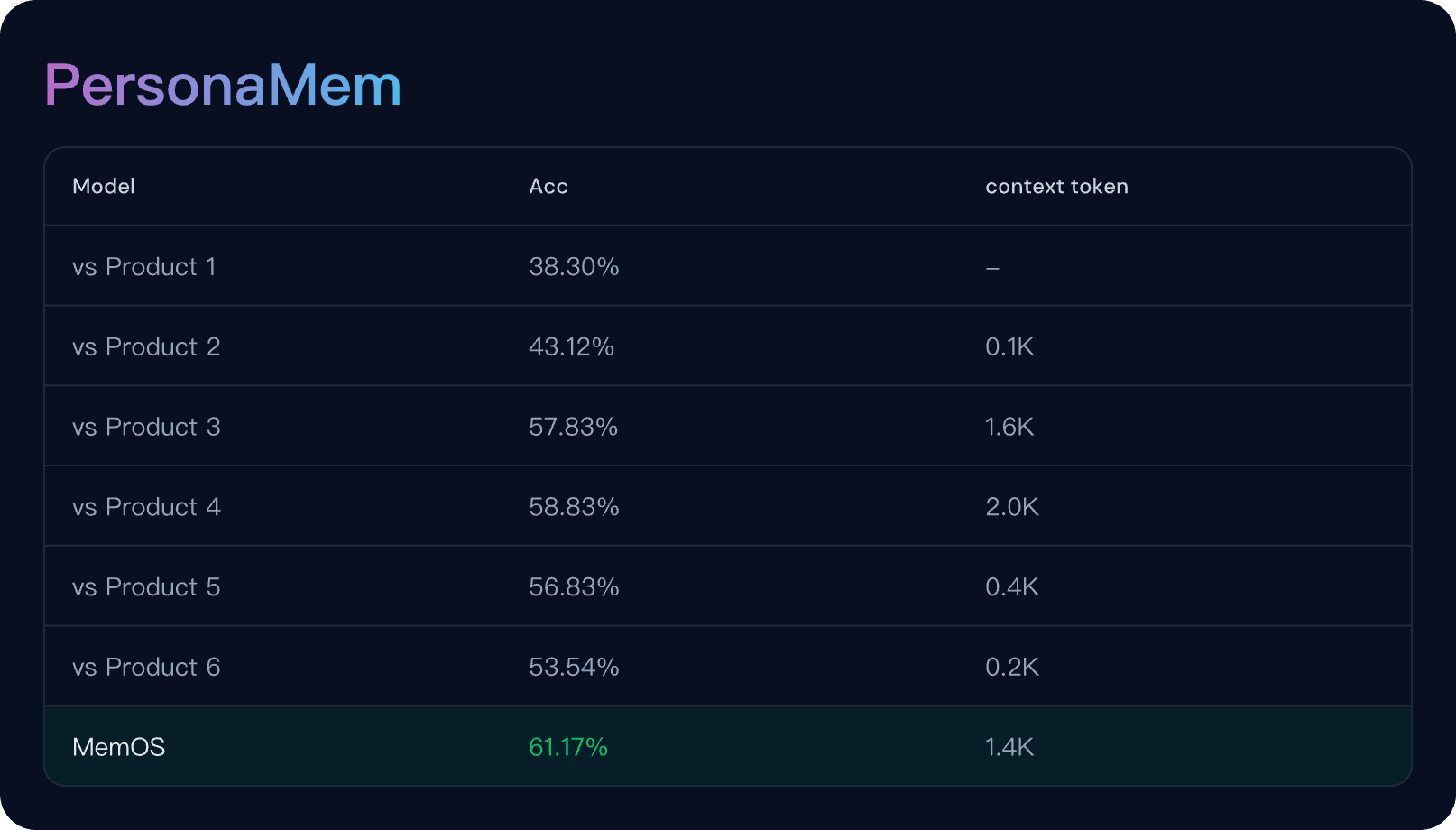Click the Model column header
The image size is (1456, 830).
(104, 187)
